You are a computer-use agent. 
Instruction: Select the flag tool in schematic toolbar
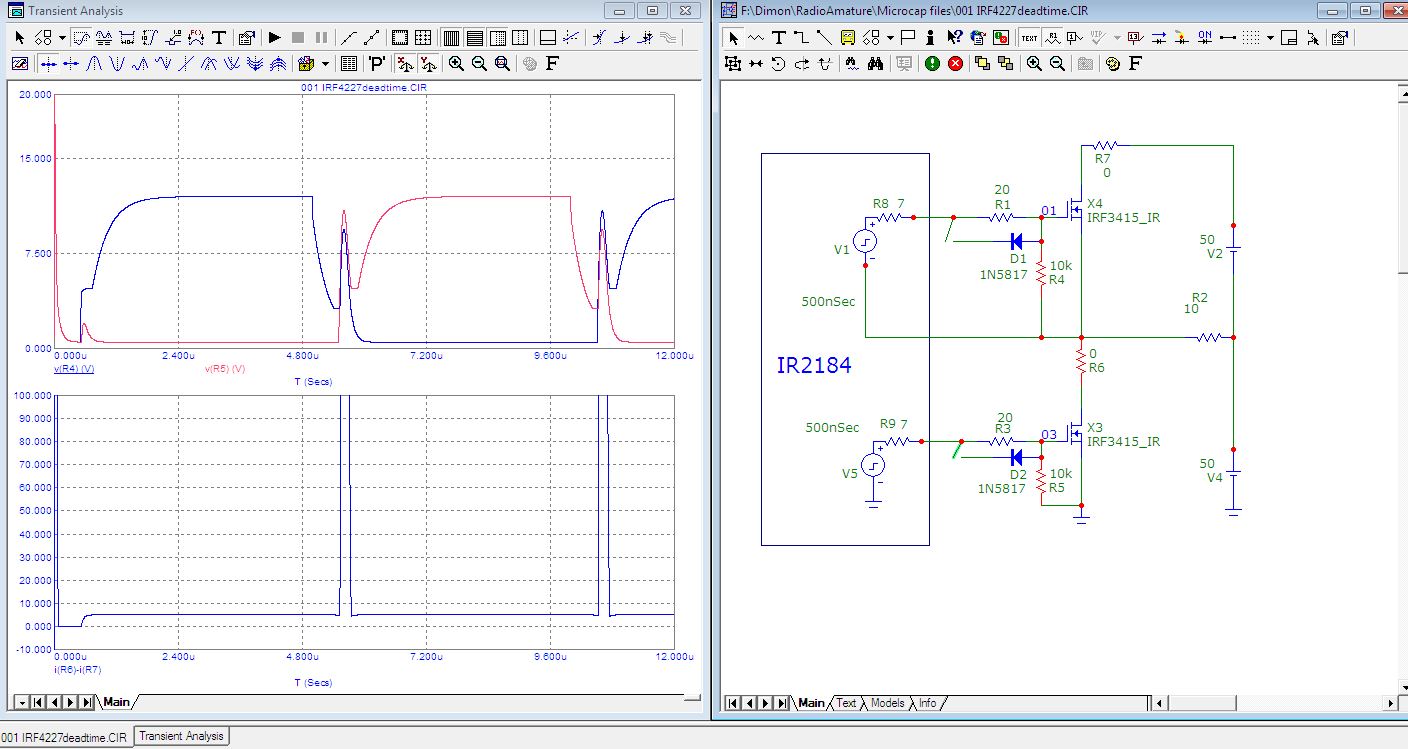click(x=908, y=38)
